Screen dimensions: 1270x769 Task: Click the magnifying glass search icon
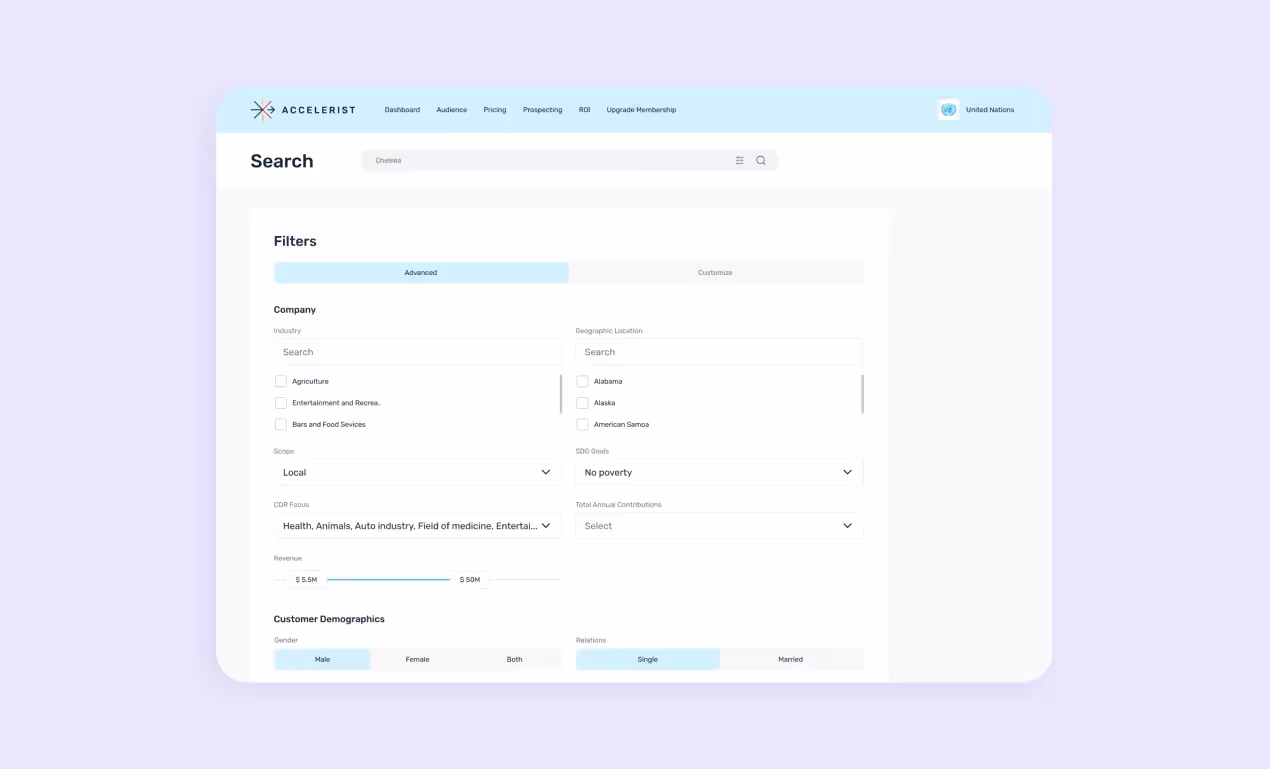761,160
